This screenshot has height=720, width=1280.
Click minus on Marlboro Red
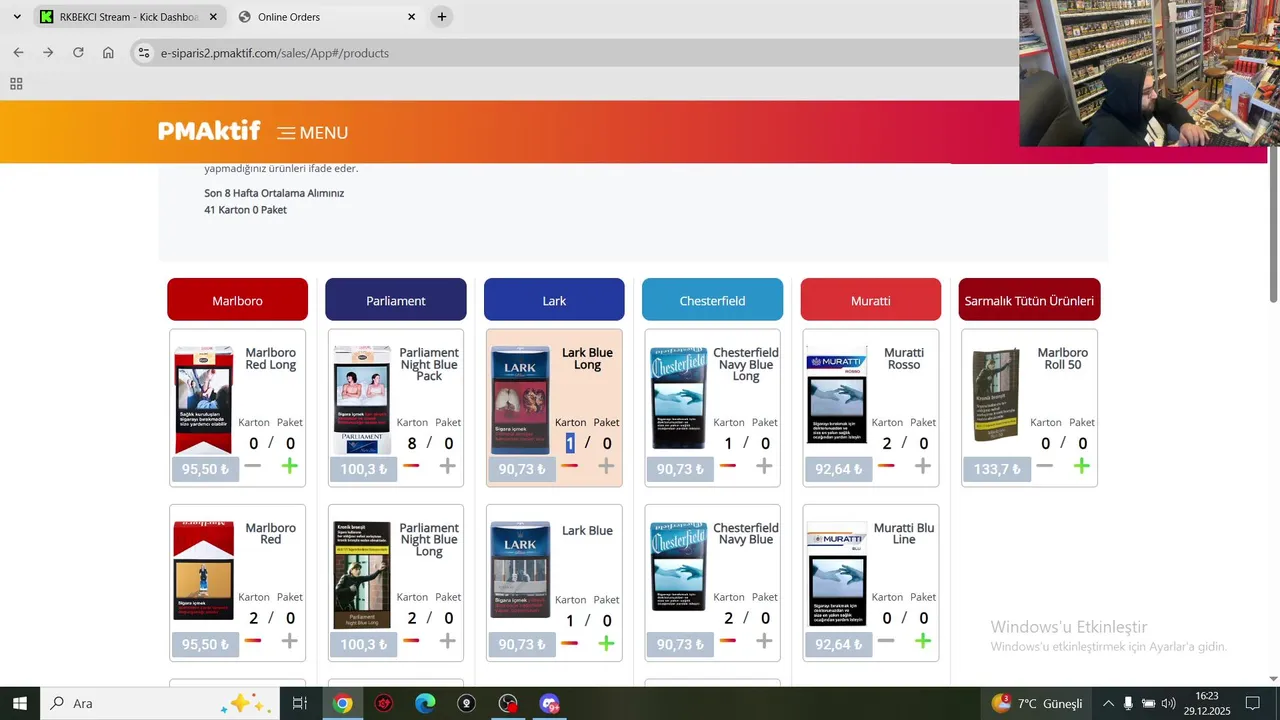click(x=253, y=641)
